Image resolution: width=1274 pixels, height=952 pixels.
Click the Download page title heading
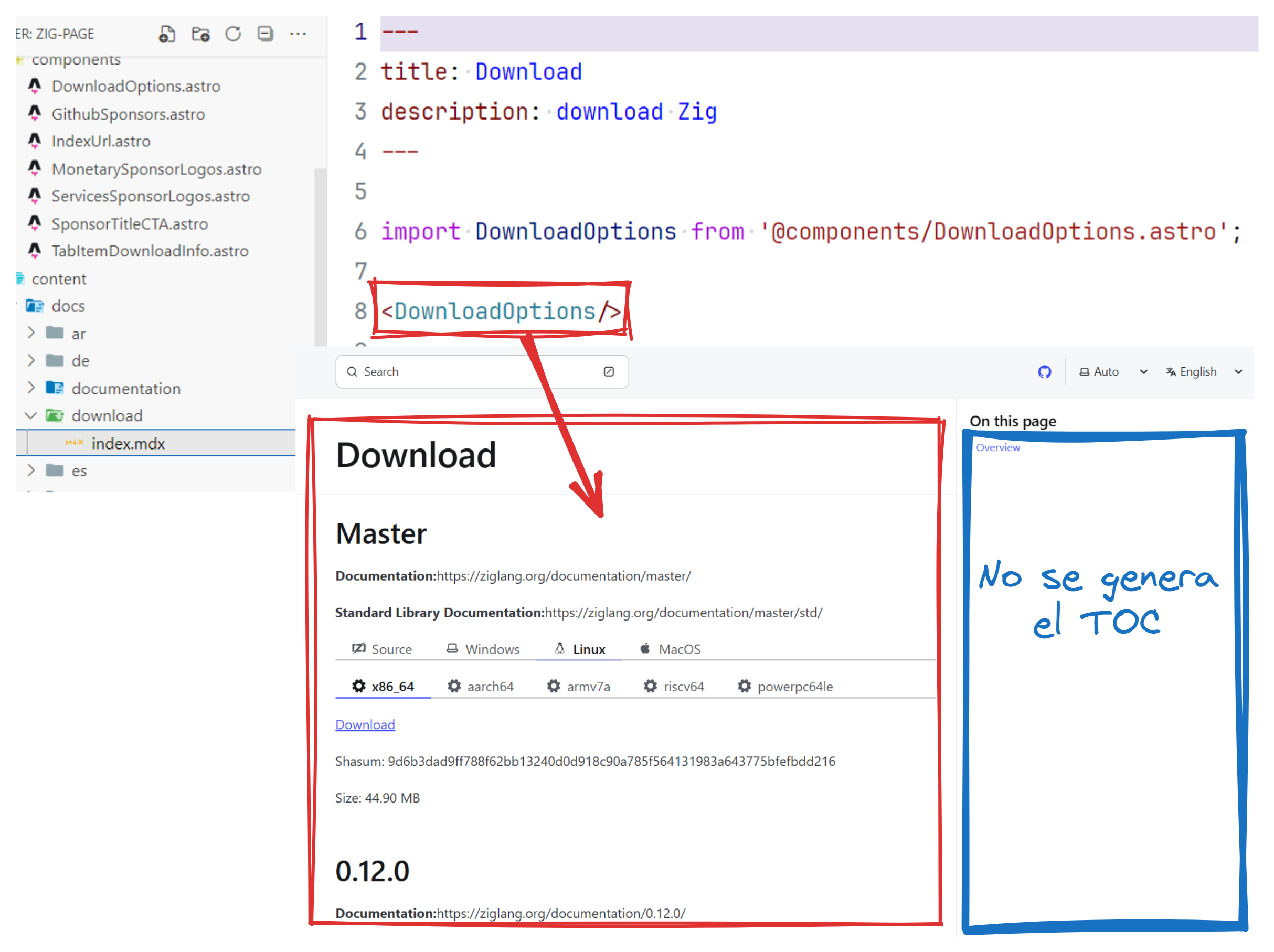point(416,455)
